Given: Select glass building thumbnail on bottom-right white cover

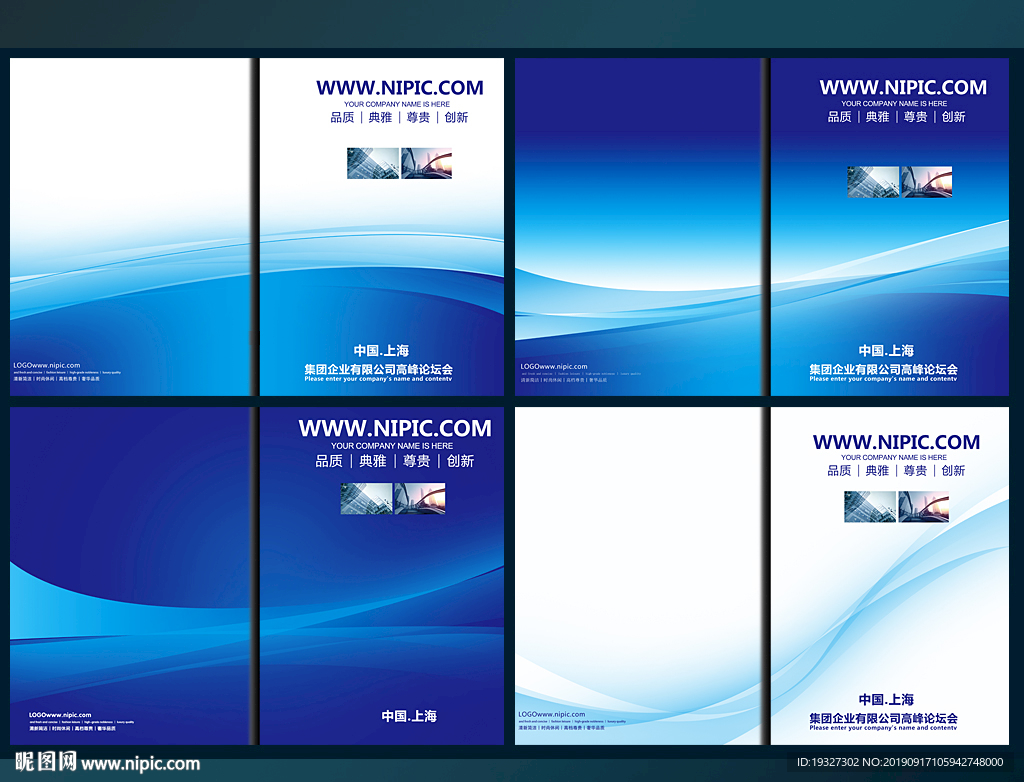Looking at the screenshot, I should click(x=870, y=507).
